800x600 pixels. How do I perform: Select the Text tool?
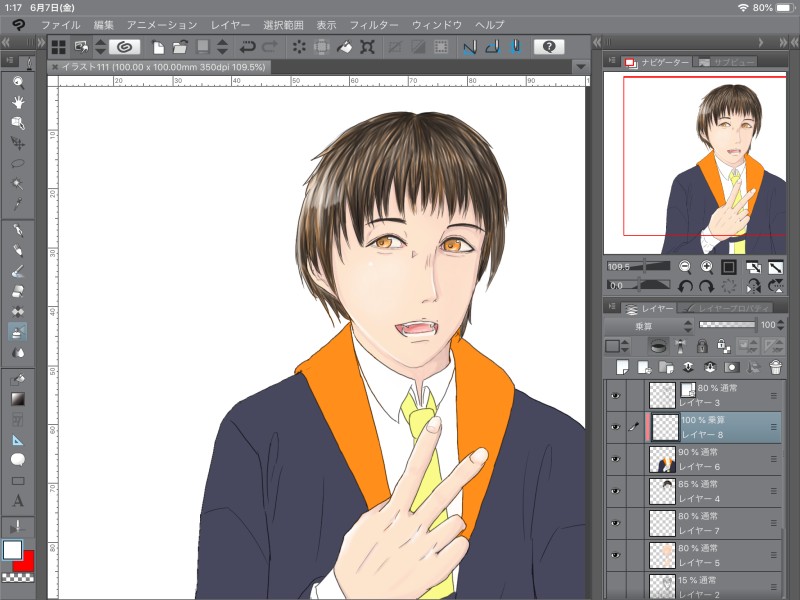[x=18, y=501]
